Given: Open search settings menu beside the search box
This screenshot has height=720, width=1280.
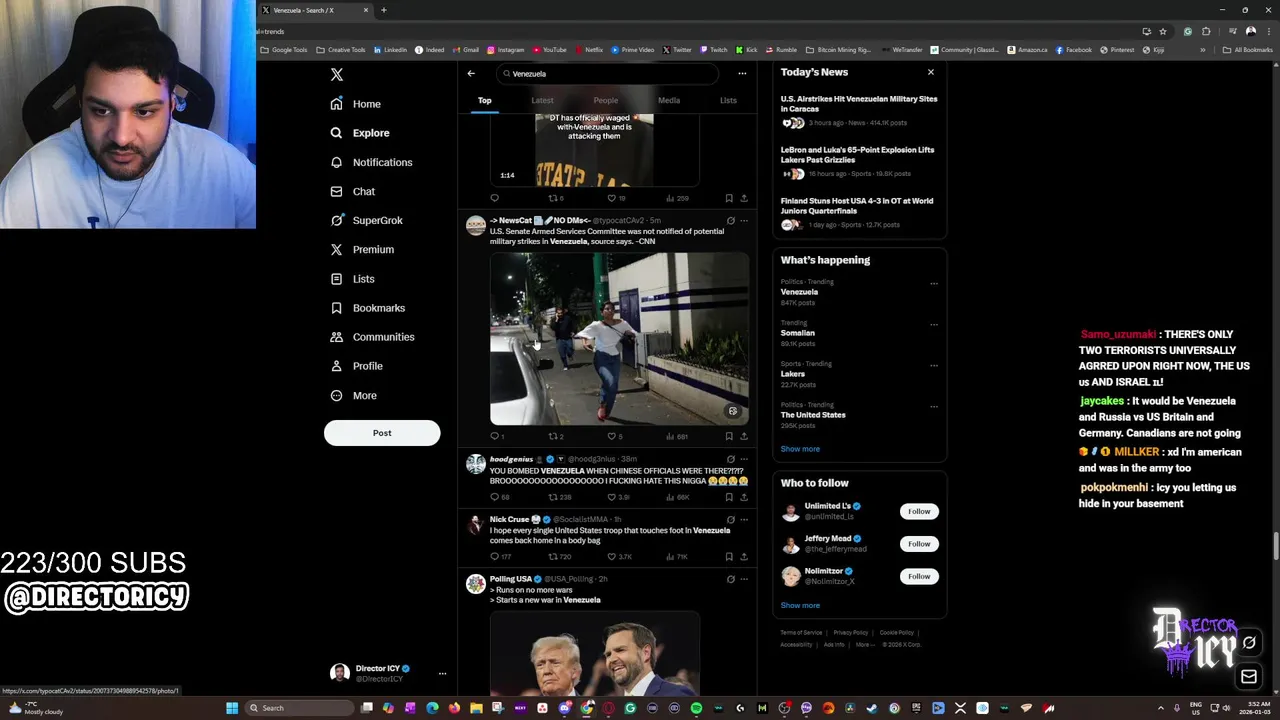Looking at the screenshot, I should (742, 73).
